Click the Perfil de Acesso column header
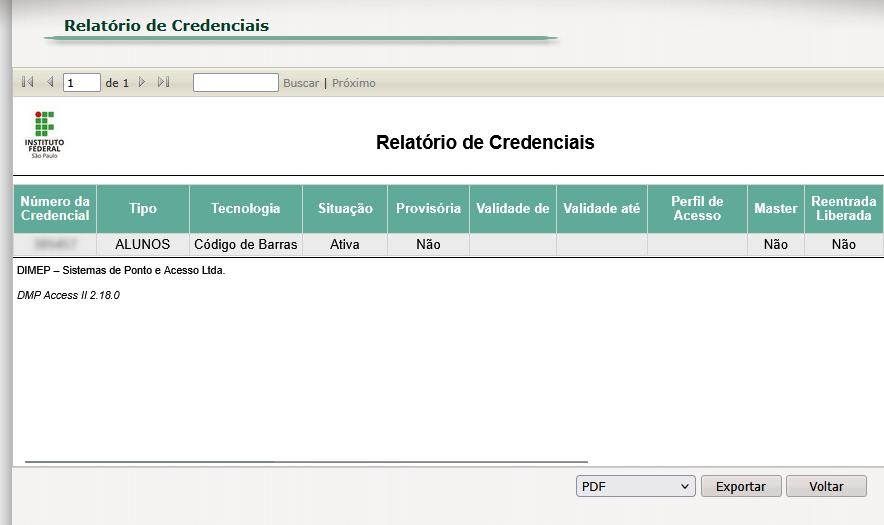This screenshot has height=525, width=884. coord(697,209)
